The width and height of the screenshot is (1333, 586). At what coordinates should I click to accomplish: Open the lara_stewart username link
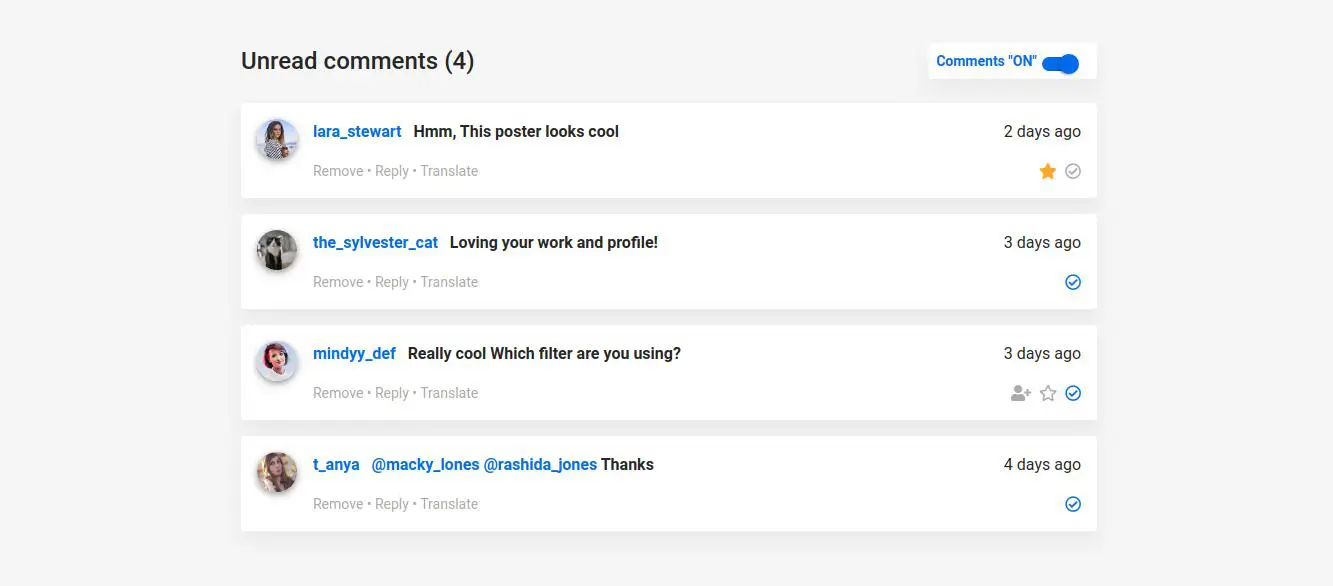(x=357, y=132)
